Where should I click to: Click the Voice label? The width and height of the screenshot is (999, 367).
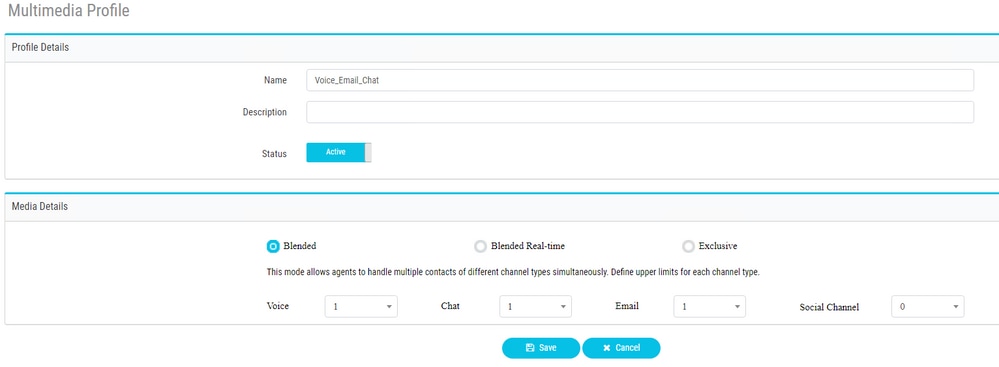coord(278,306)
